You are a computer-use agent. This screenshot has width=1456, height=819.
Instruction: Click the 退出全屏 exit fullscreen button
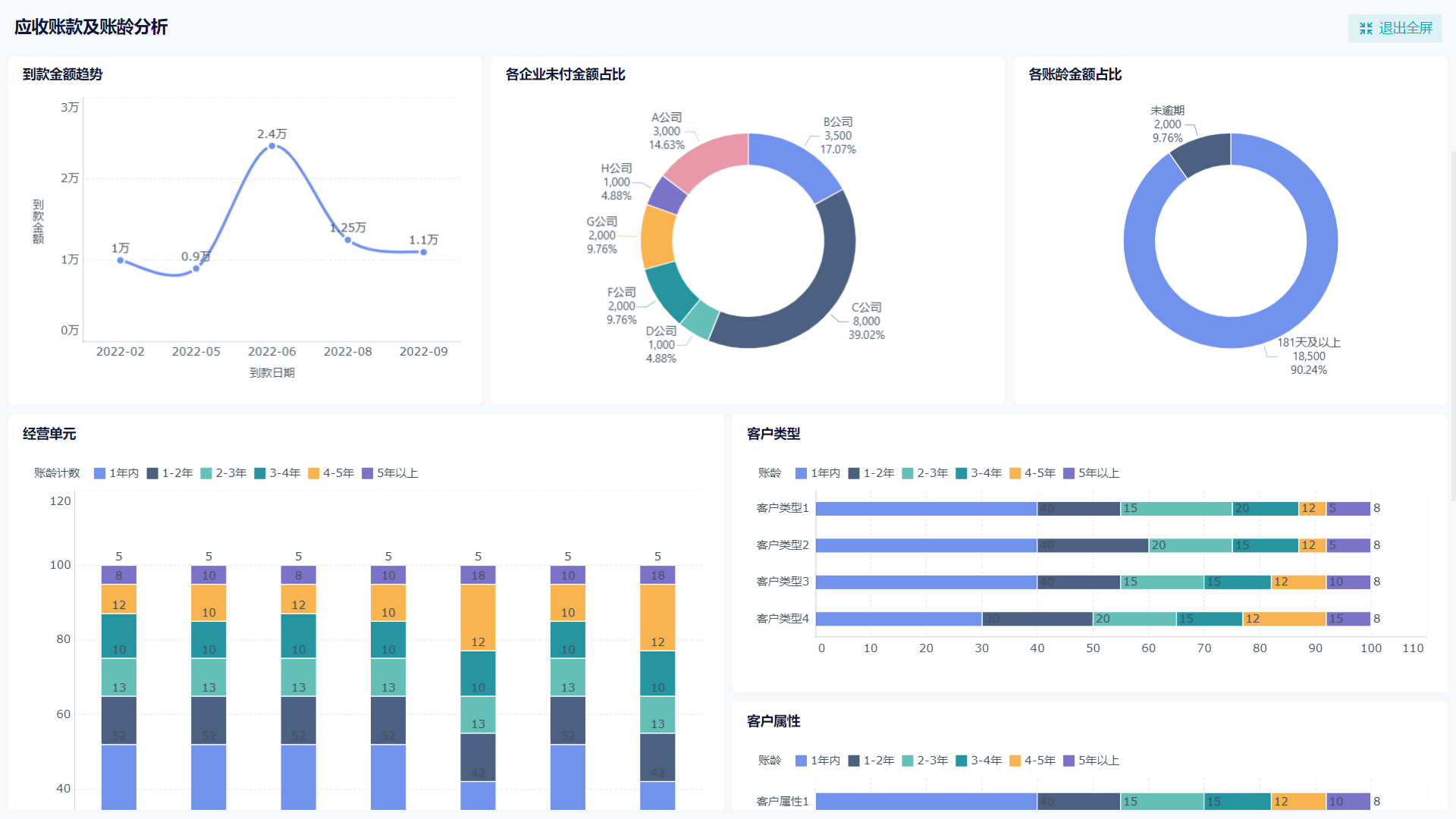click(1395, 28)
